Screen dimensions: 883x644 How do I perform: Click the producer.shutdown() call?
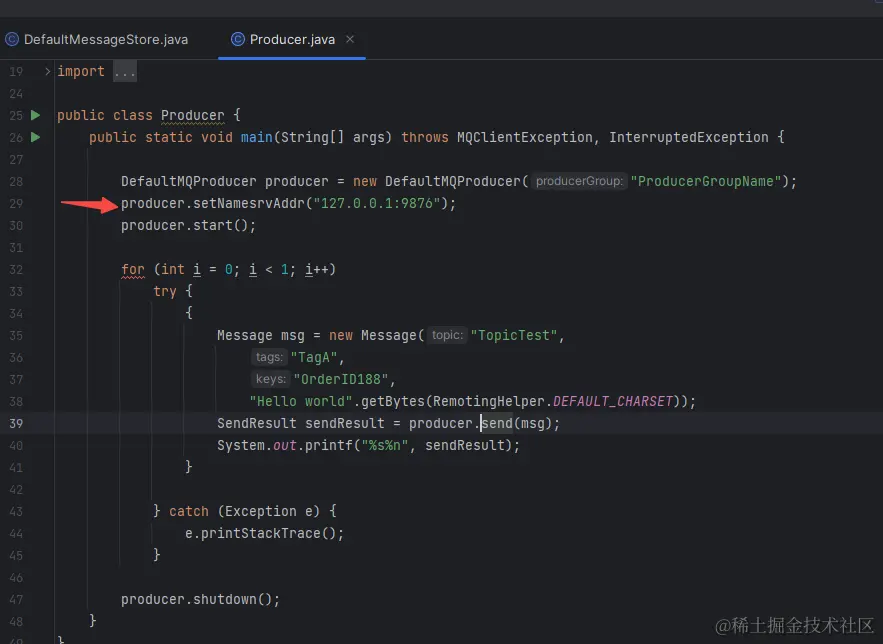pos(200,599)
